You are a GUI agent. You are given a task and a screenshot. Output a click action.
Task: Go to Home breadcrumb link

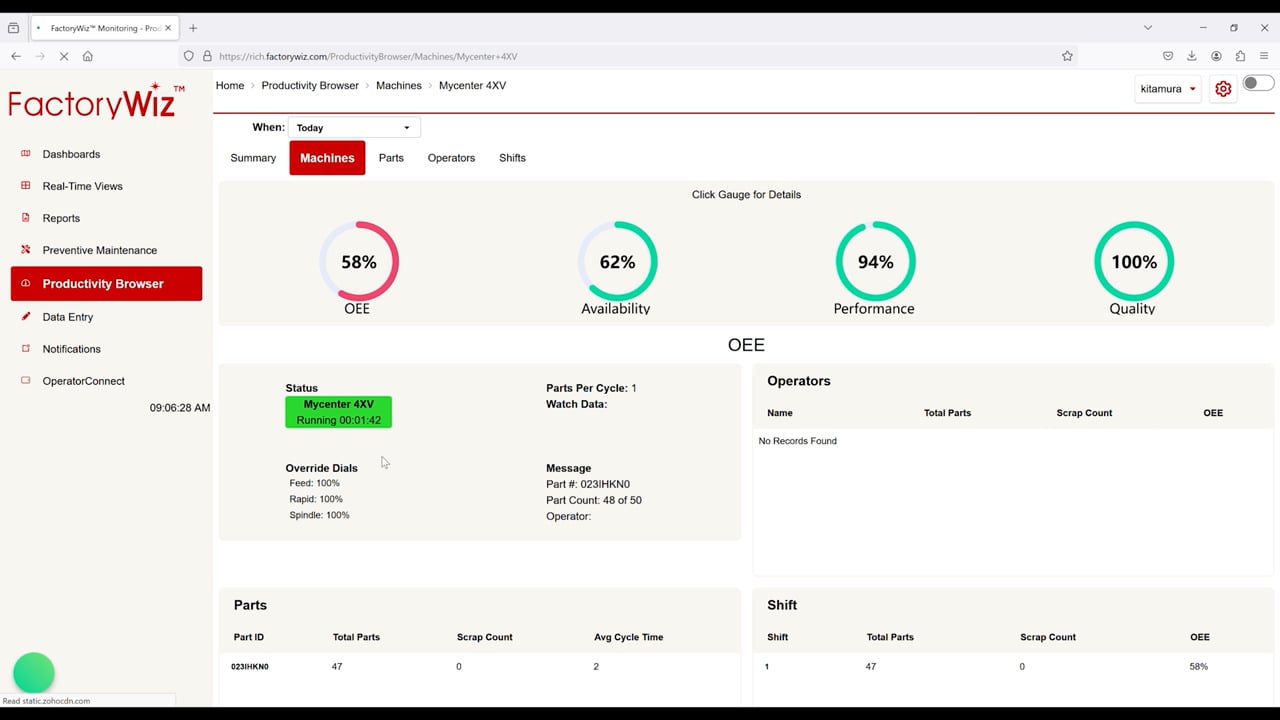click(x=230, y=86)
